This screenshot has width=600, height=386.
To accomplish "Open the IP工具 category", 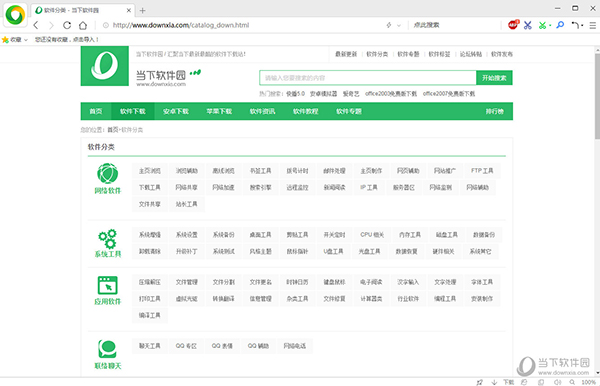I will (369, 187).
